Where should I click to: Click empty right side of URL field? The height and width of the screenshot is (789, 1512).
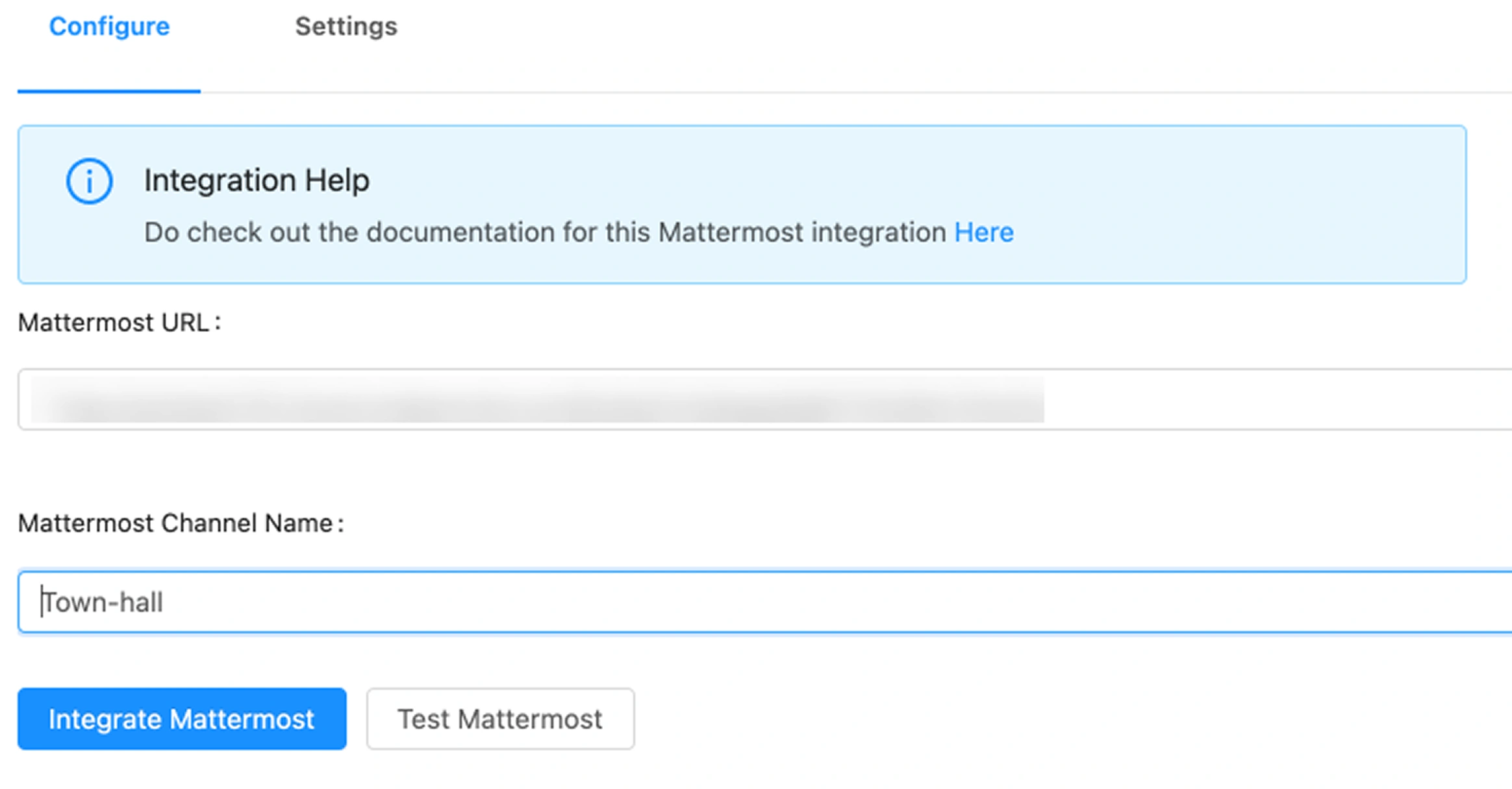pyautogui.click(x=1273, y=399)
